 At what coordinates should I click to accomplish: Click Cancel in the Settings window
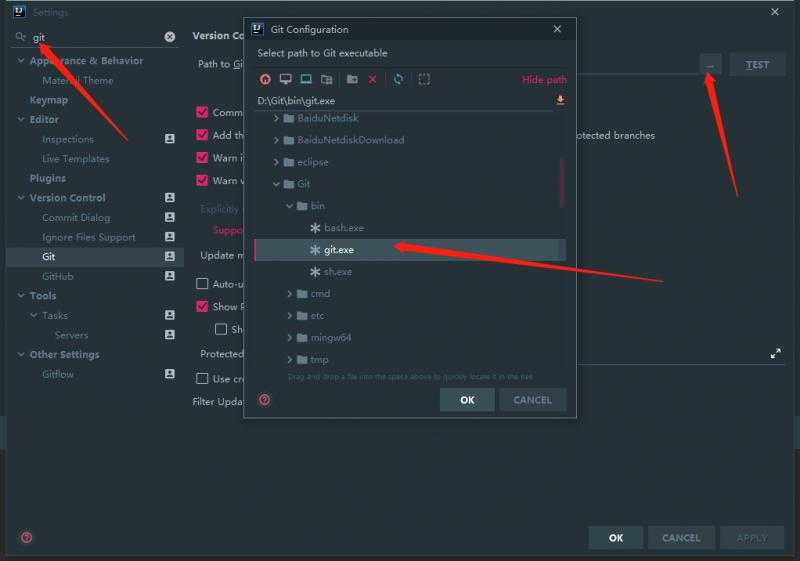[681, 538]
